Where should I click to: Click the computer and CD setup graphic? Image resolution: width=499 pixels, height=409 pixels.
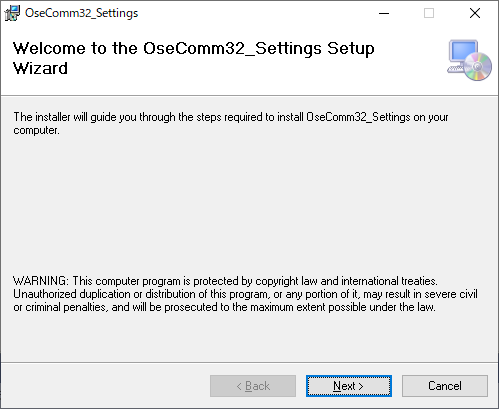point(469,60)
